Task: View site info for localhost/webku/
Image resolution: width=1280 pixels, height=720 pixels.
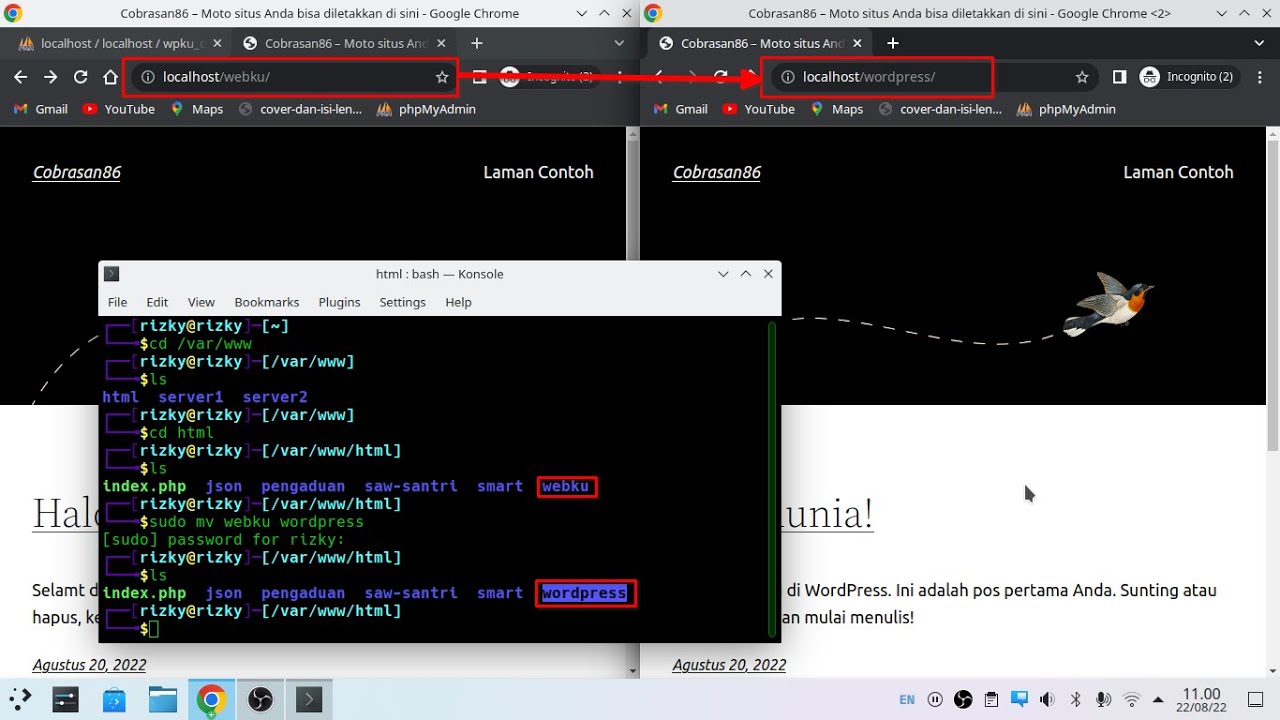Action: click(148, 77)
